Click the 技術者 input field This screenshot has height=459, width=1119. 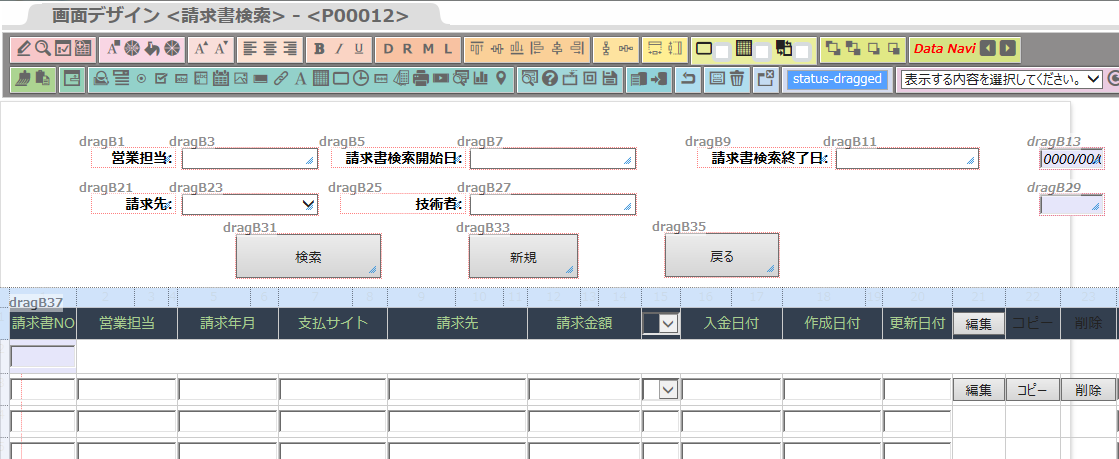552,205
